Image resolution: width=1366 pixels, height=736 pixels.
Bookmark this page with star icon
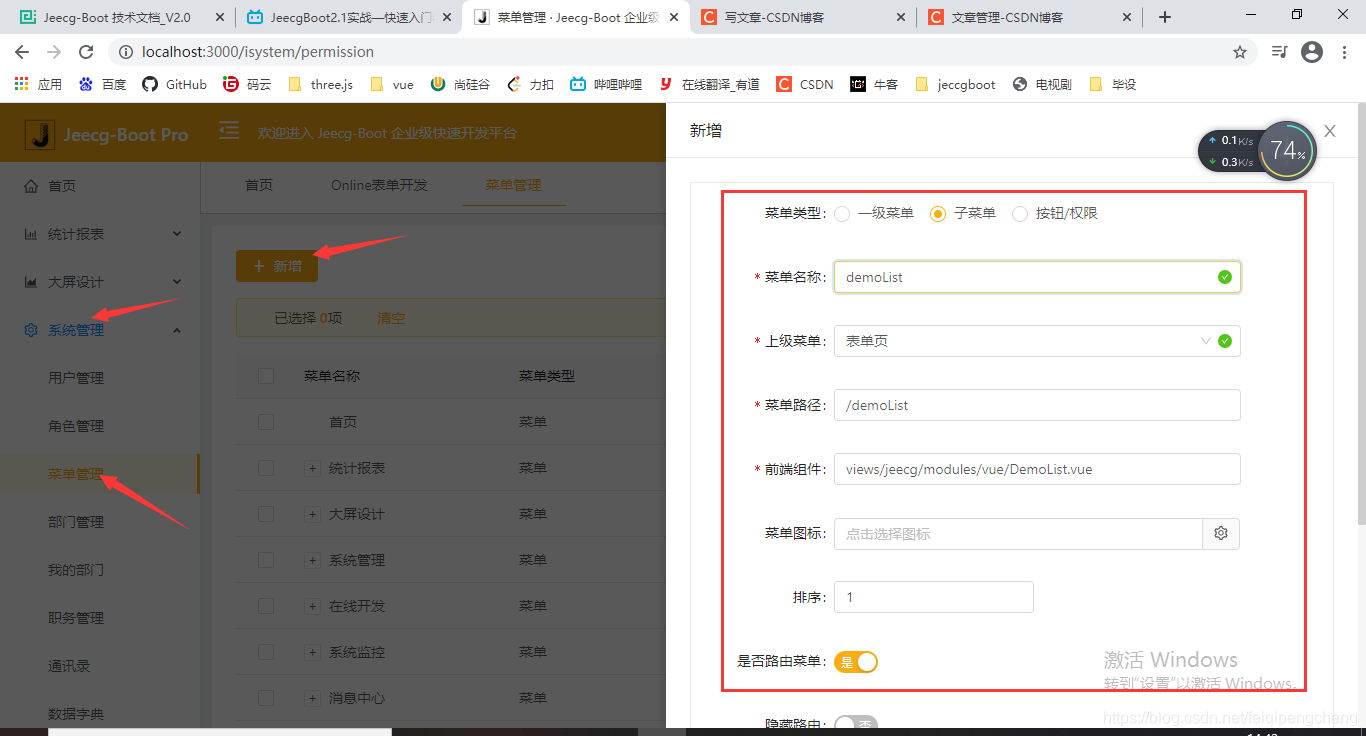pyautogui.click(x=1240, y=52)
